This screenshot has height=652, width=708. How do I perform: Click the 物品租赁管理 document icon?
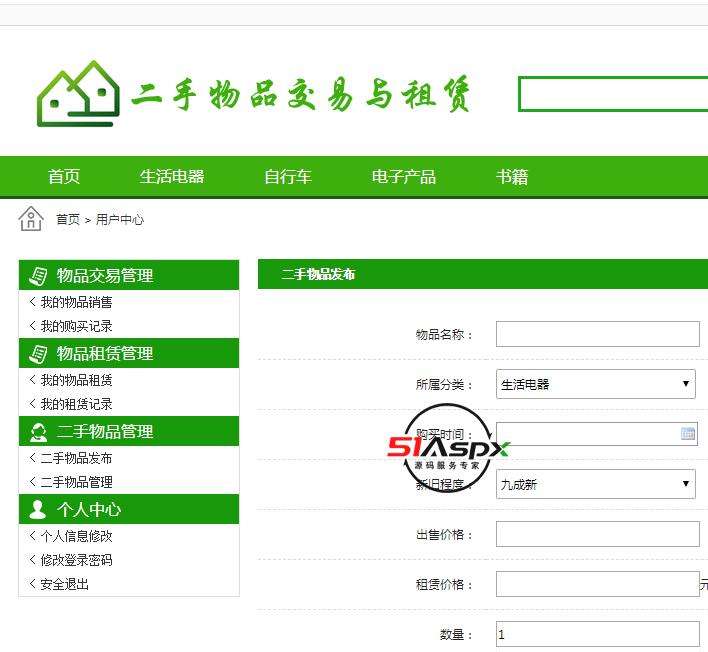pyautogui.click(x=38, y=354)
